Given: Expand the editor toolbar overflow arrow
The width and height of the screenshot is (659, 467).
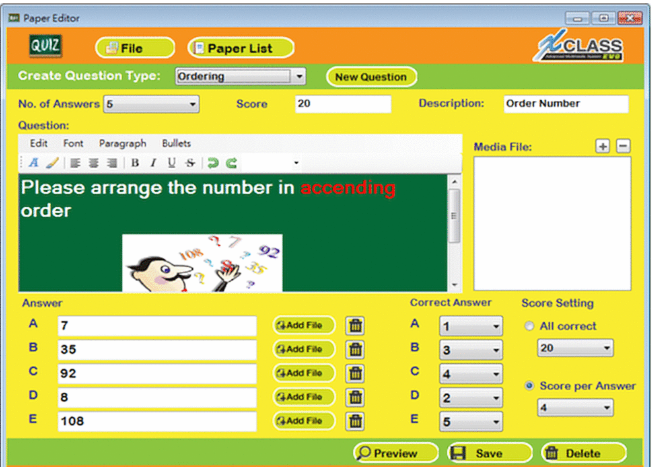Looking at the screenshot, I should (x=296, y=163).
